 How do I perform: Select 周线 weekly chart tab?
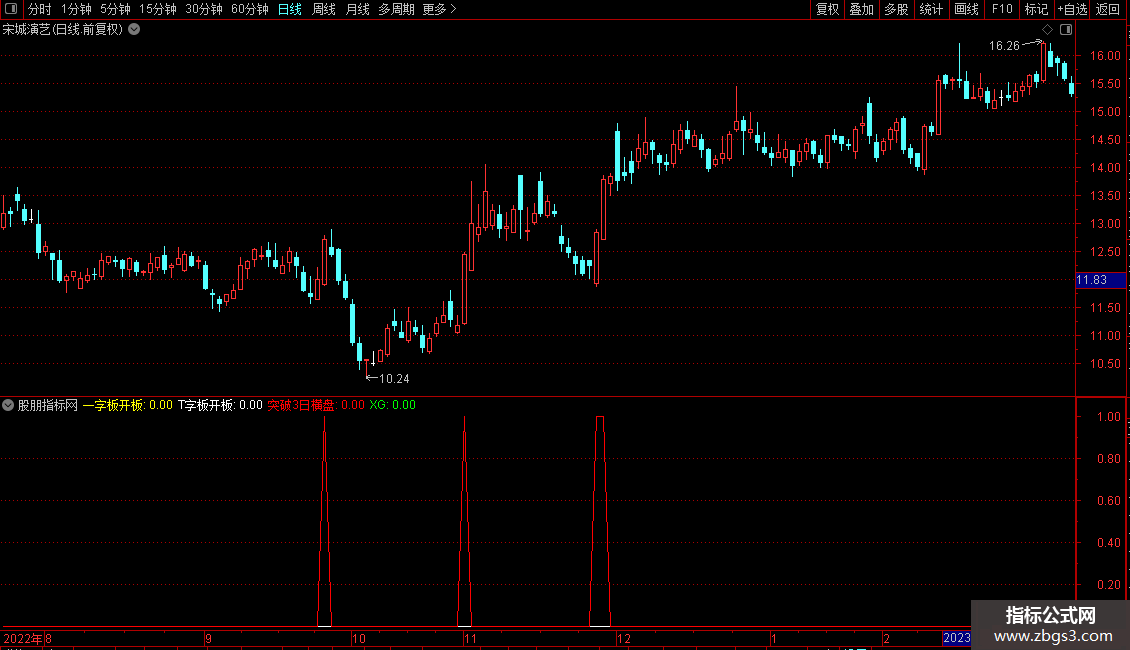tap(324, 9)
